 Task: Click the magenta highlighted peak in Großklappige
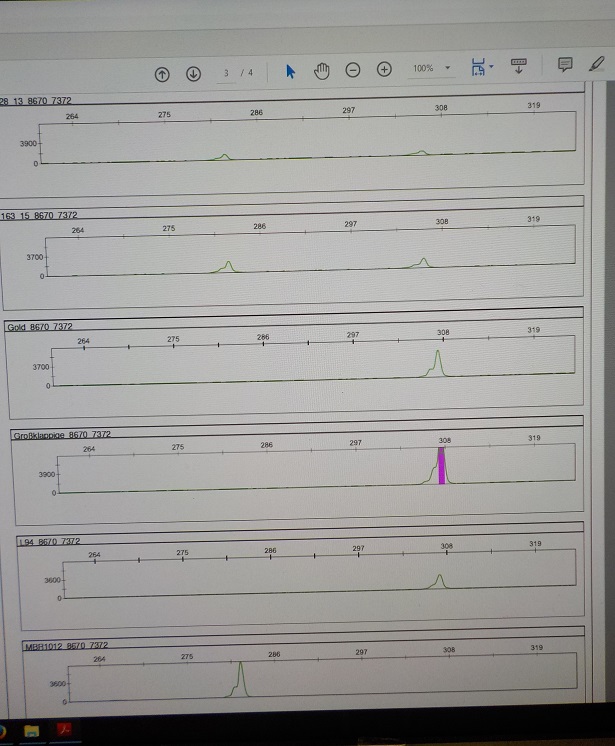(x=441, y=468)
